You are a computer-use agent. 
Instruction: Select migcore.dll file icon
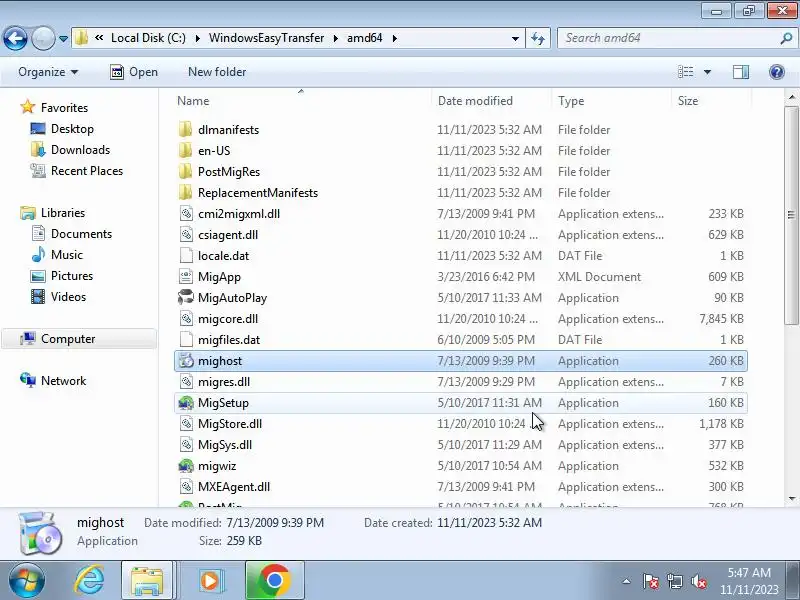[x=186, y=318]
